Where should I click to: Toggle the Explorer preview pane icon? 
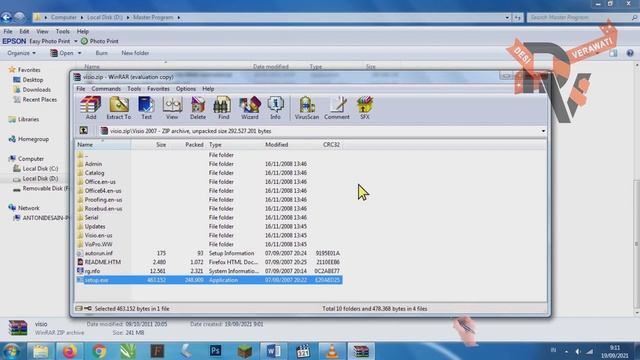tap(613, 53)
